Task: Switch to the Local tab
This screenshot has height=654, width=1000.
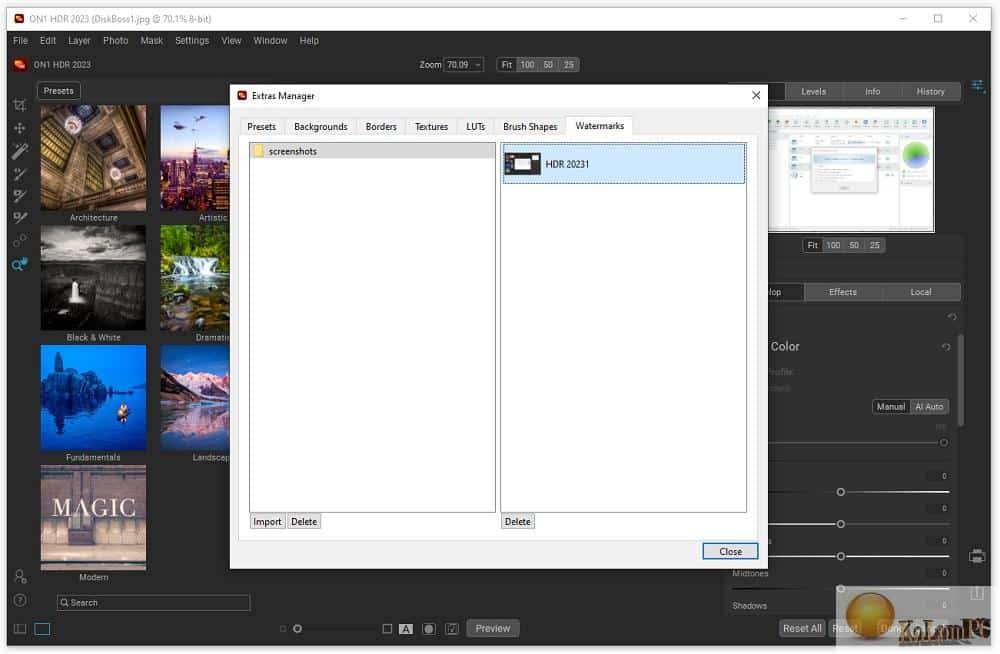Action: point(921,292)
